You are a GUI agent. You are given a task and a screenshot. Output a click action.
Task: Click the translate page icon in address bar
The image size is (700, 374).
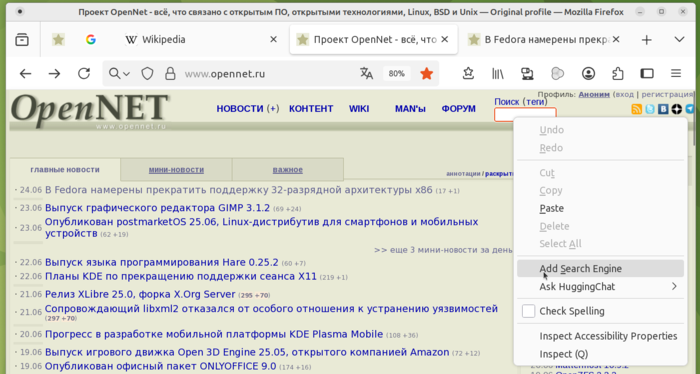(x=367, y=74)
